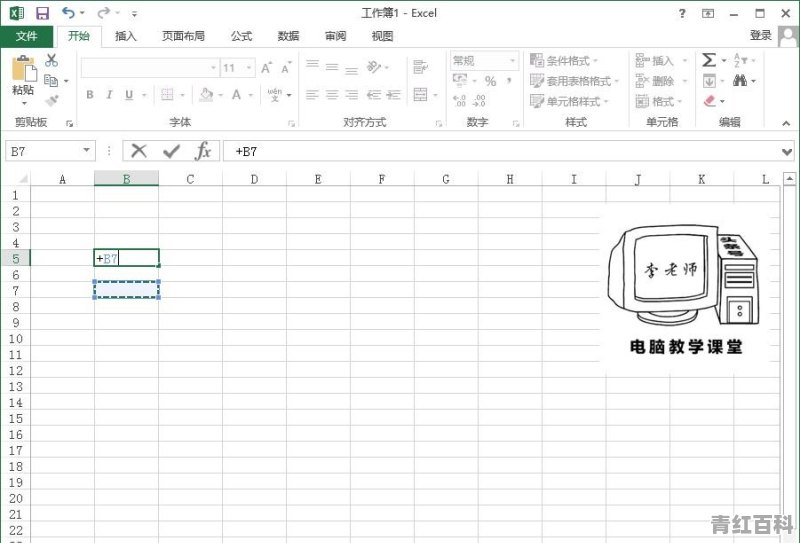
Task: Click the Insert Function fx button
Action: click(x=203, y=151)
